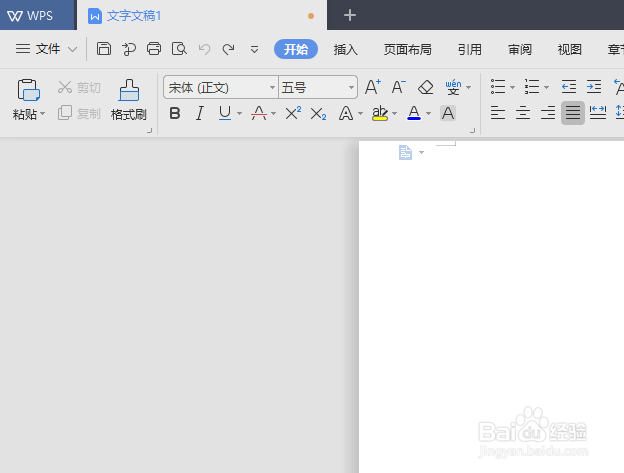Toggle Italic formatting
The width and height of the screenshot is (624, 473).
pos(200,113)
